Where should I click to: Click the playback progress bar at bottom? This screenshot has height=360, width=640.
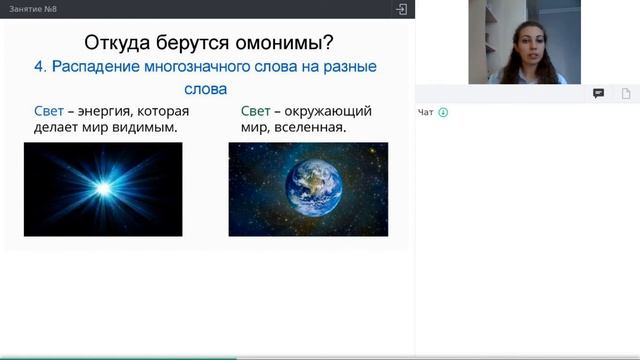coord(320,358)
